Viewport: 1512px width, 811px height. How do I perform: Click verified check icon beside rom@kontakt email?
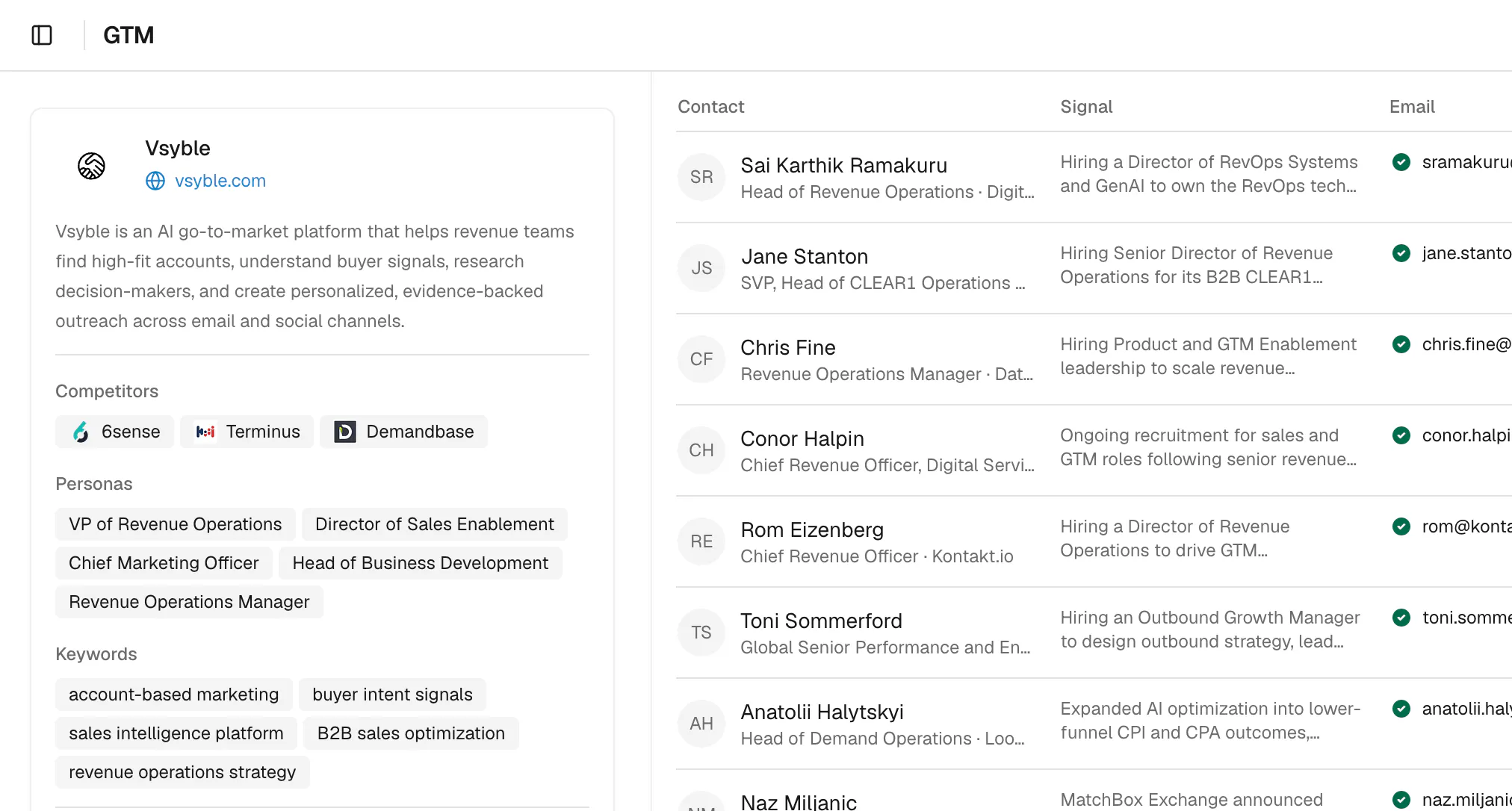(1401, 526)
